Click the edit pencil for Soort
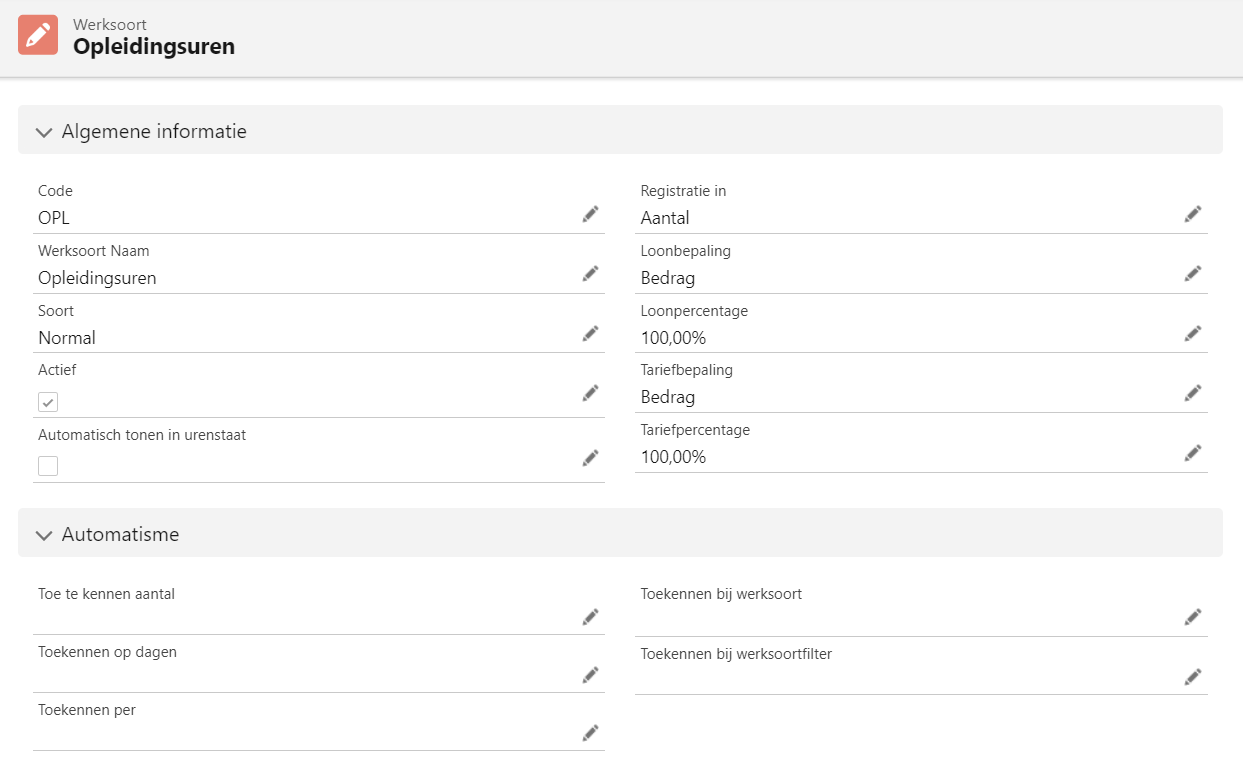 click(x=590, y=333)
